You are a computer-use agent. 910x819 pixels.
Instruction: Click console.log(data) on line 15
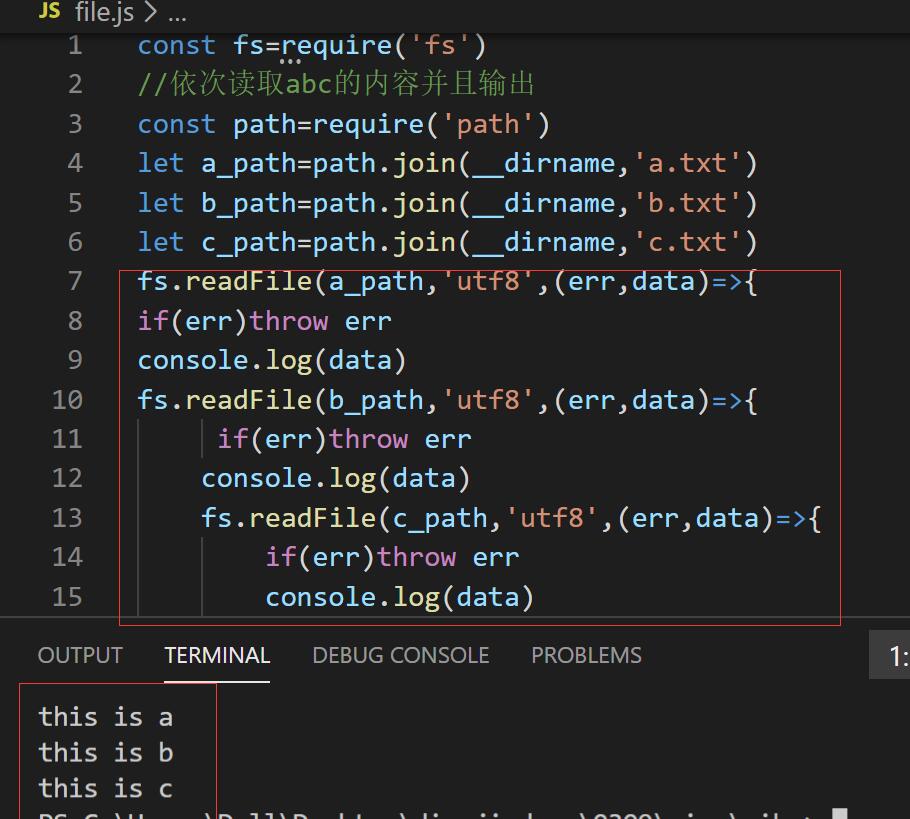coord(399,597)
